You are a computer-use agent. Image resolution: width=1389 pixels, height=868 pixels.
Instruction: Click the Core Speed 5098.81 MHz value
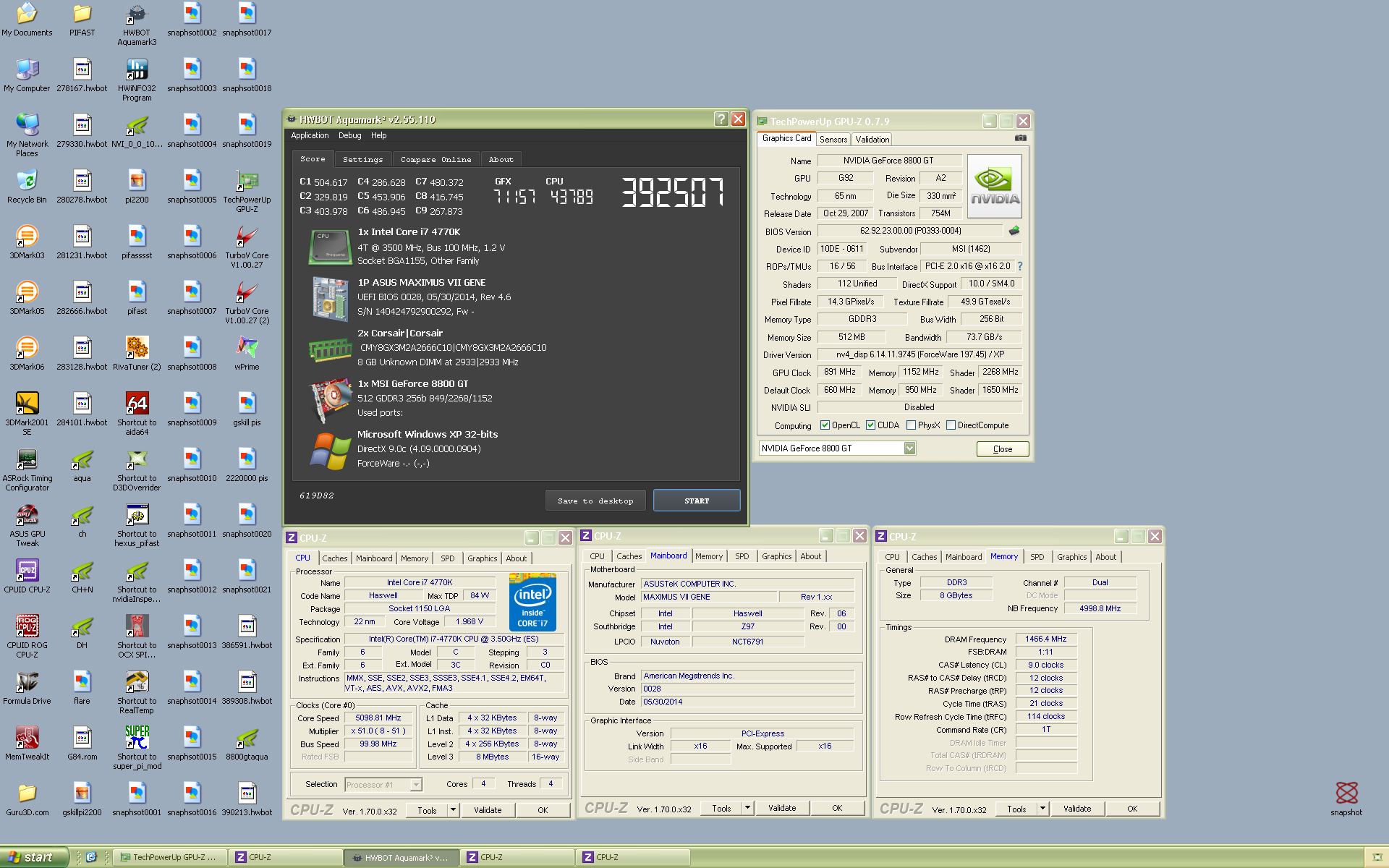click(x=378, y=718)
